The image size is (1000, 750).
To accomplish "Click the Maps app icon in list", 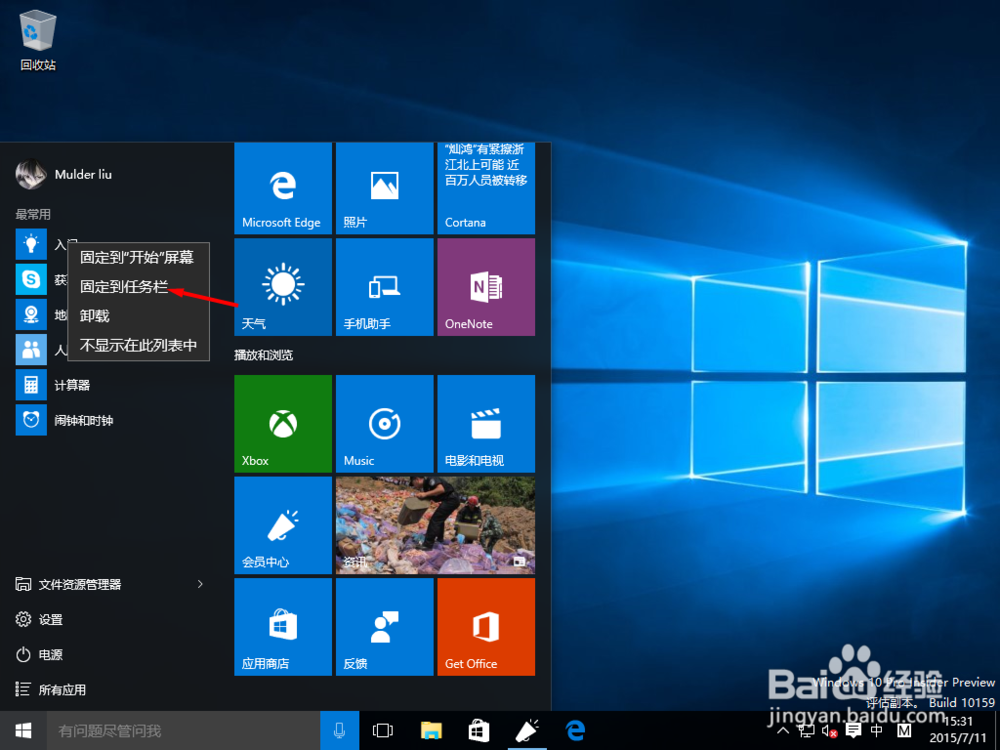I will coord(31,314).
